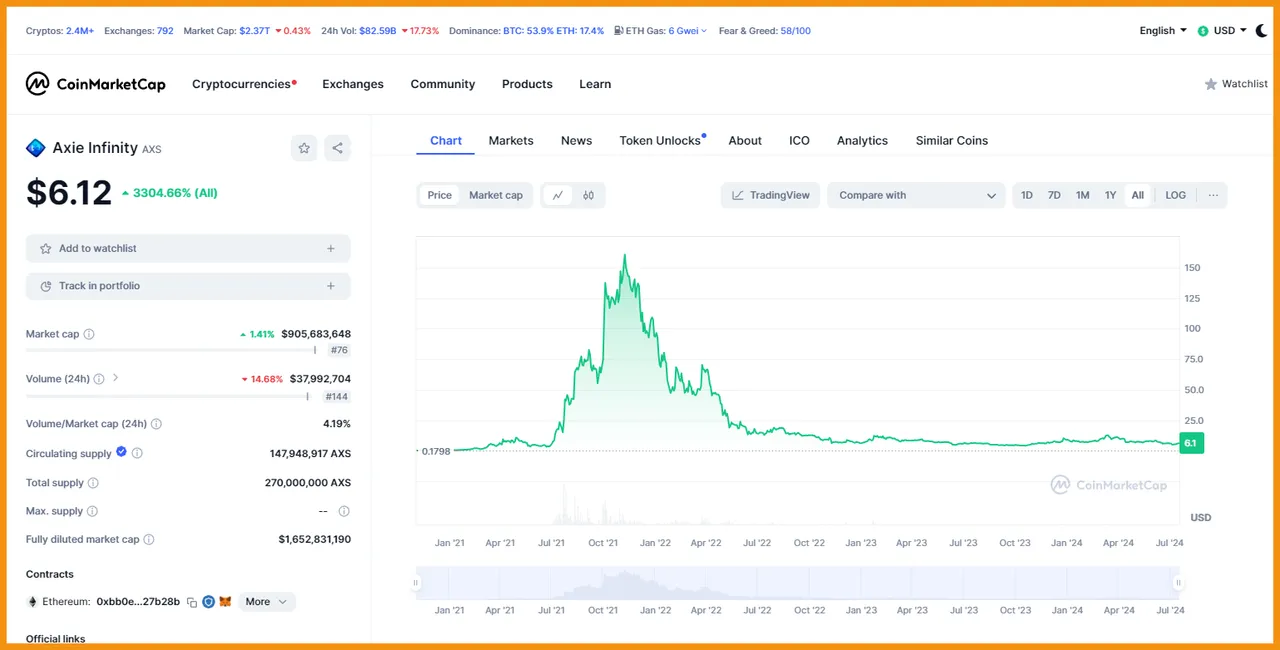Click Max. supply label info icon

point(92,511)
